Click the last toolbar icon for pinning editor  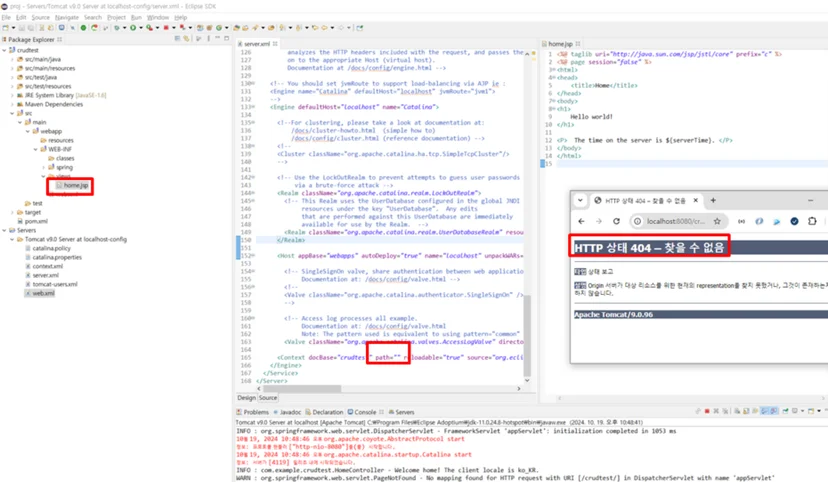tap(360, 27)
